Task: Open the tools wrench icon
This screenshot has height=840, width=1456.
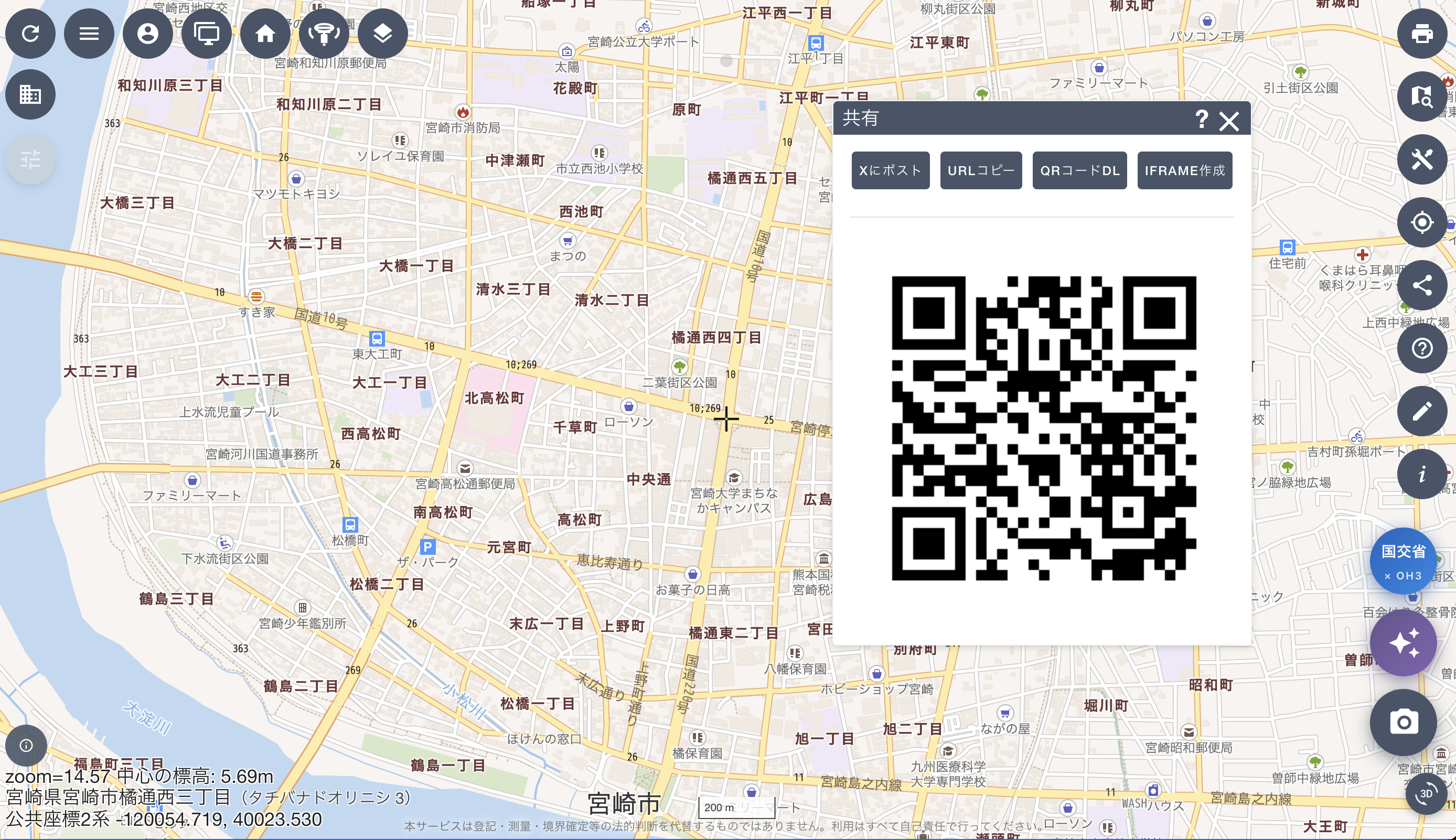Action: coord(1421,159)
